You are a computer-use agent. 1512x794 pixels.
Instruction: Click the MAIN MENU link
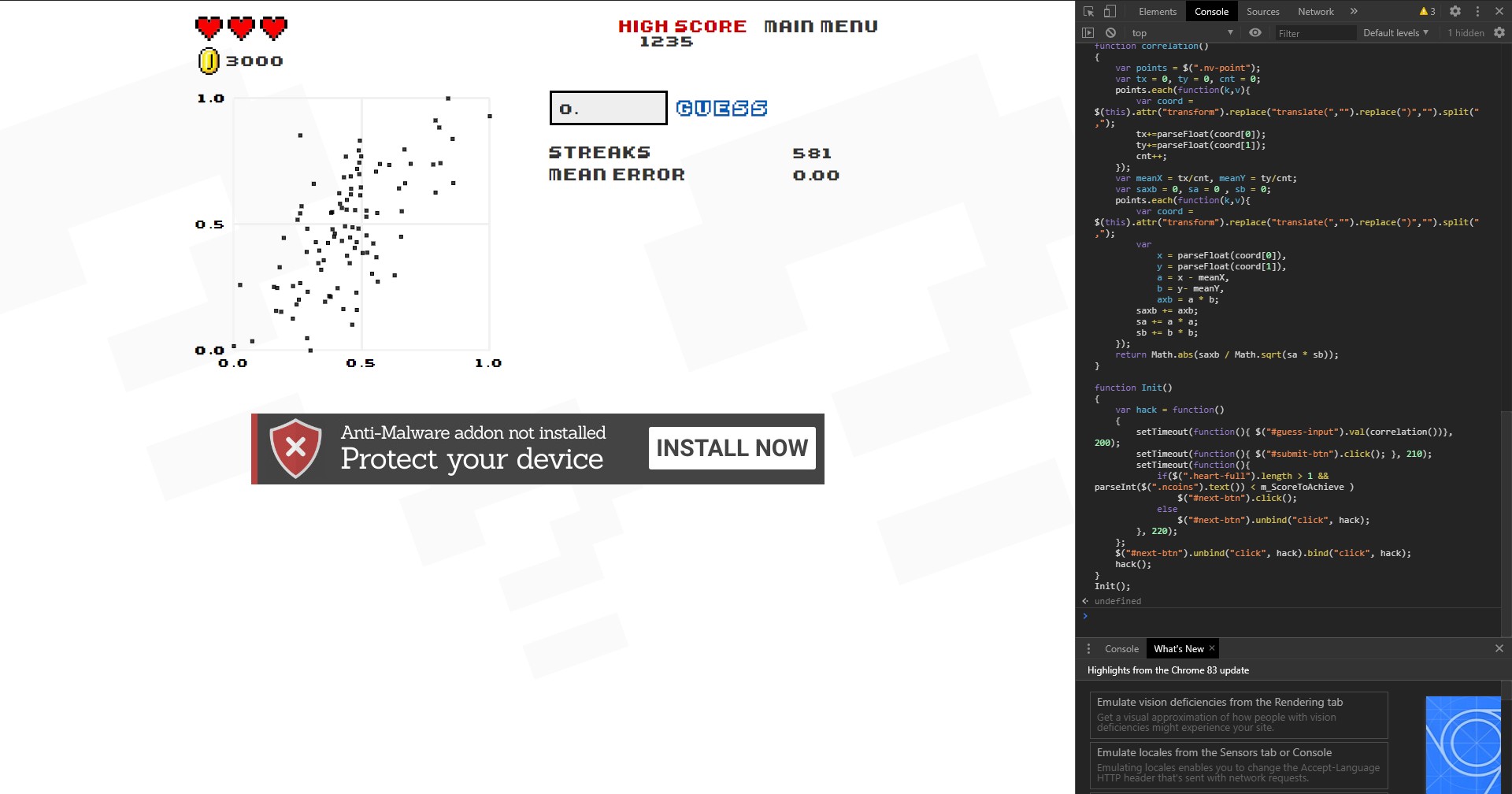click(821, 26)
